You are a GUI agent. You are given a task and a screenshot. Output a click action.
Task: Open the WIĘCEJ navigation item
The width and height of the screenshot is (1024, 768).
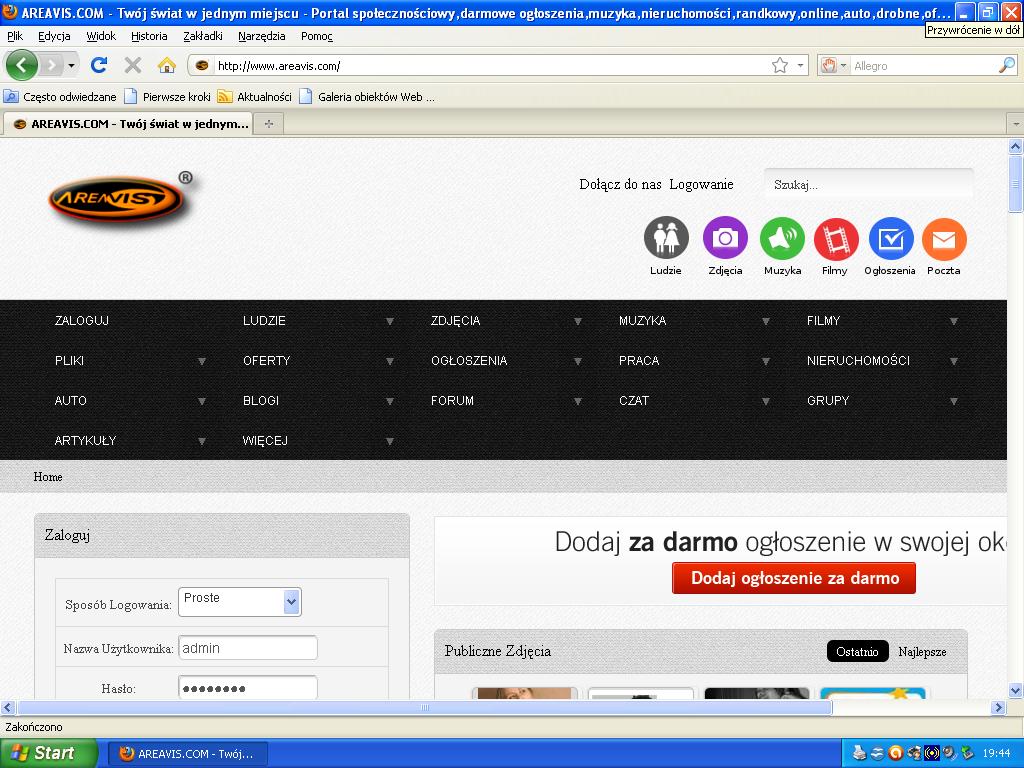[x=265, y=440]
